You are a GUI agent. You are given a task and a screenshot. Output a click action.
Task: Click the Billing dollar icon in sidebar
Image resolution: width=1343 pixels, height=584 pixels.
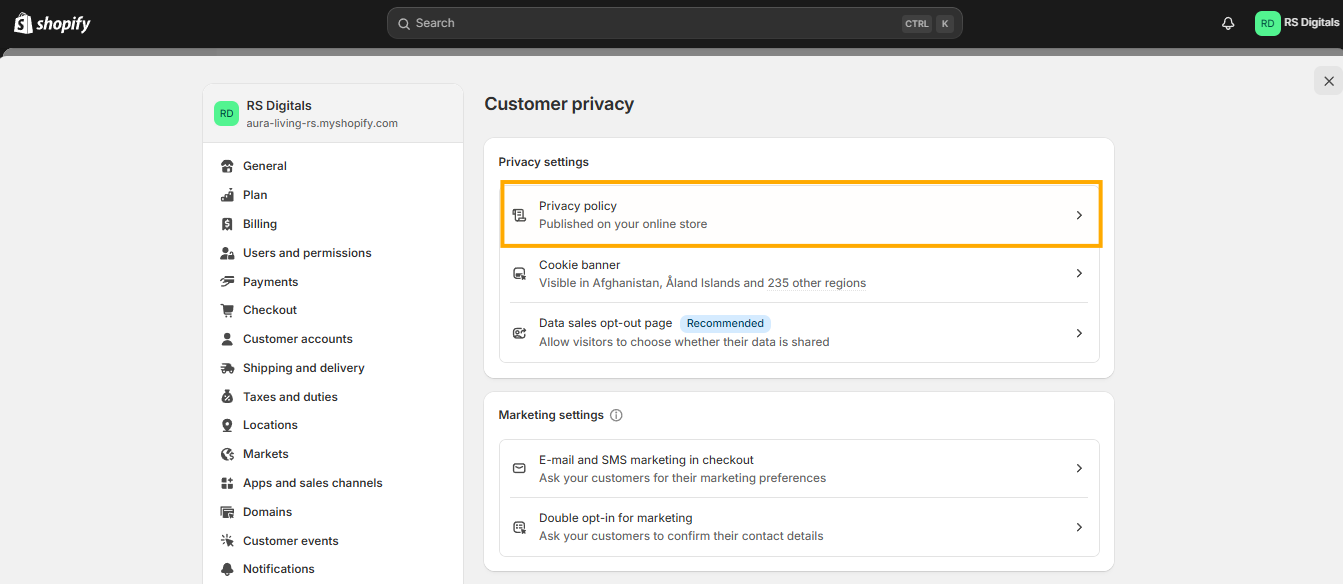(x=227, y=224)
